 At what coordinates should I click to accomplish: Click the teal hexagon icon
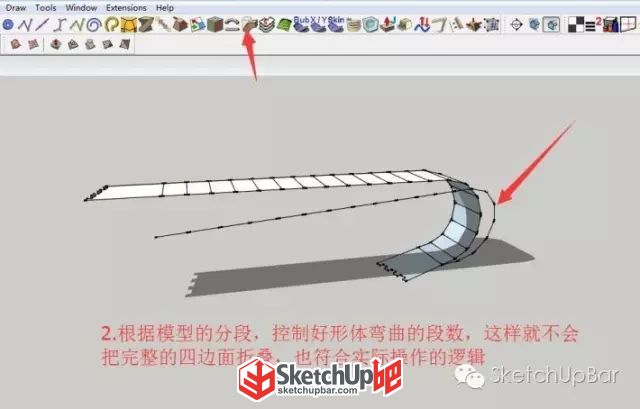coord(370,25)
